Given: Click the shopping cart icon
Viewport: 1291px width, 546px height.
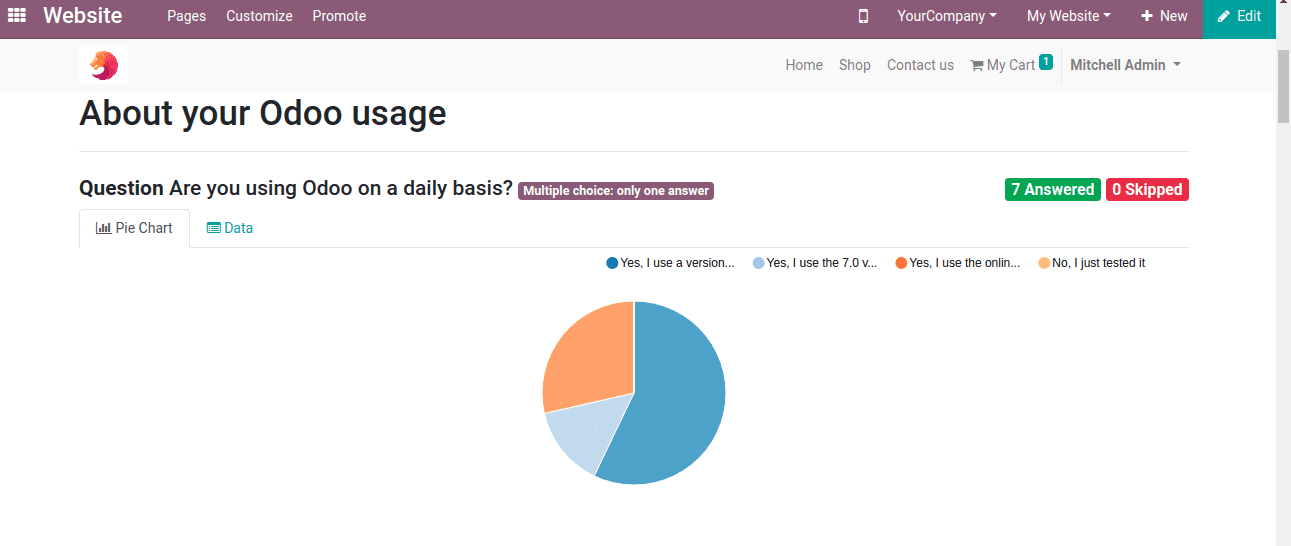Looking at the screenshot, I should pos(977,65).
